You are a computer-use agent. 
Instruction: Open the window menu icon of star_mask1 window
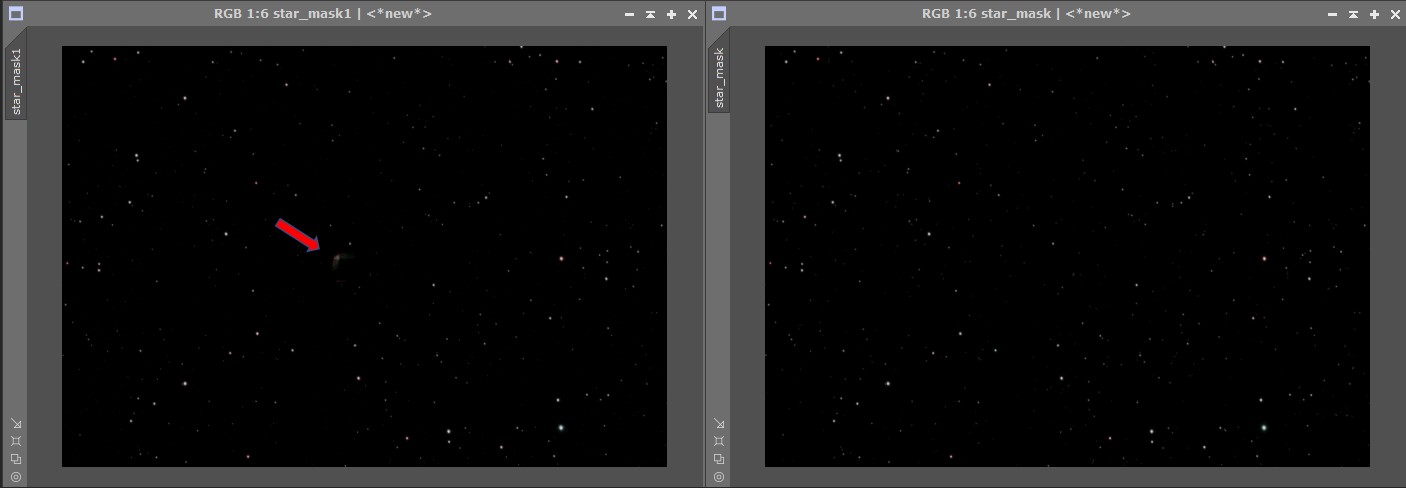click(x=15, y=14)
